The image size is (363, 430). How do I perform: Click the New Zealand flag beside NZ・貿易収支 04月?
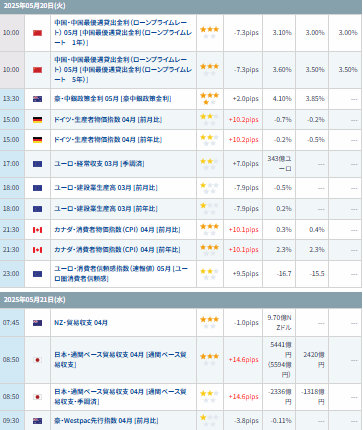tap(37, 323)
